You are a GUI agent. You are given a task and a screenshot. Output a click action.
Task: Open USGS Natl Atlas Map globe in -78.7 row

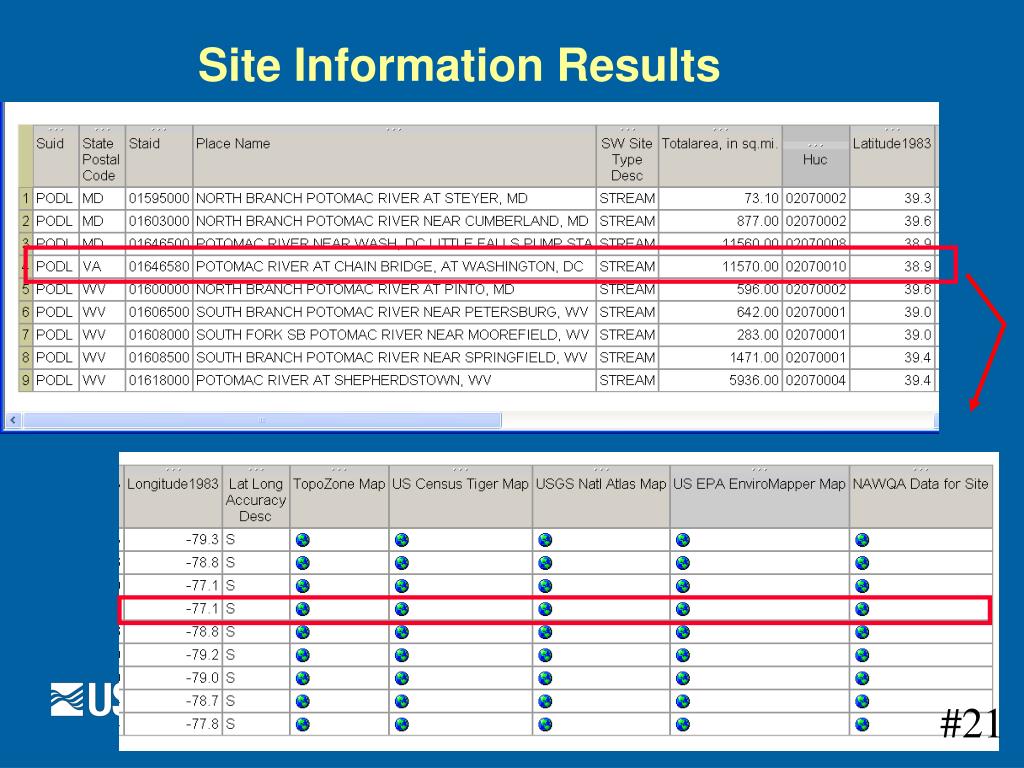tap(545, 701)
